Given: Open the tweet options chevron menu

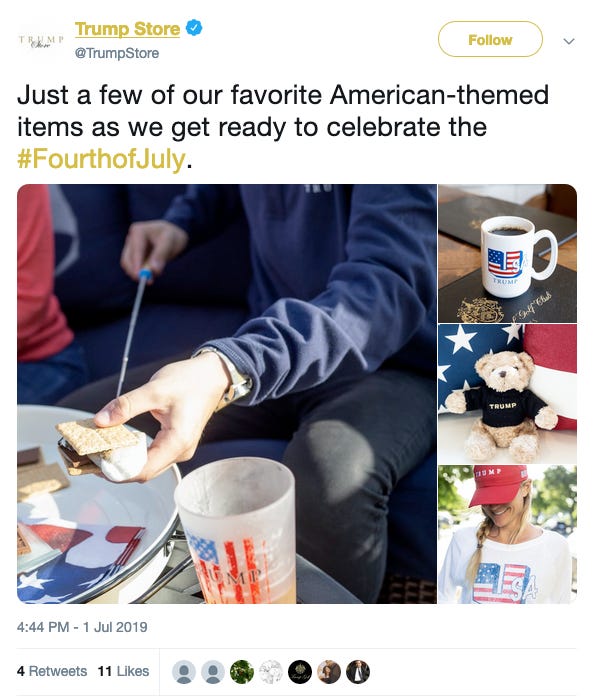Looking at the screenshot, I should (569, 41).
